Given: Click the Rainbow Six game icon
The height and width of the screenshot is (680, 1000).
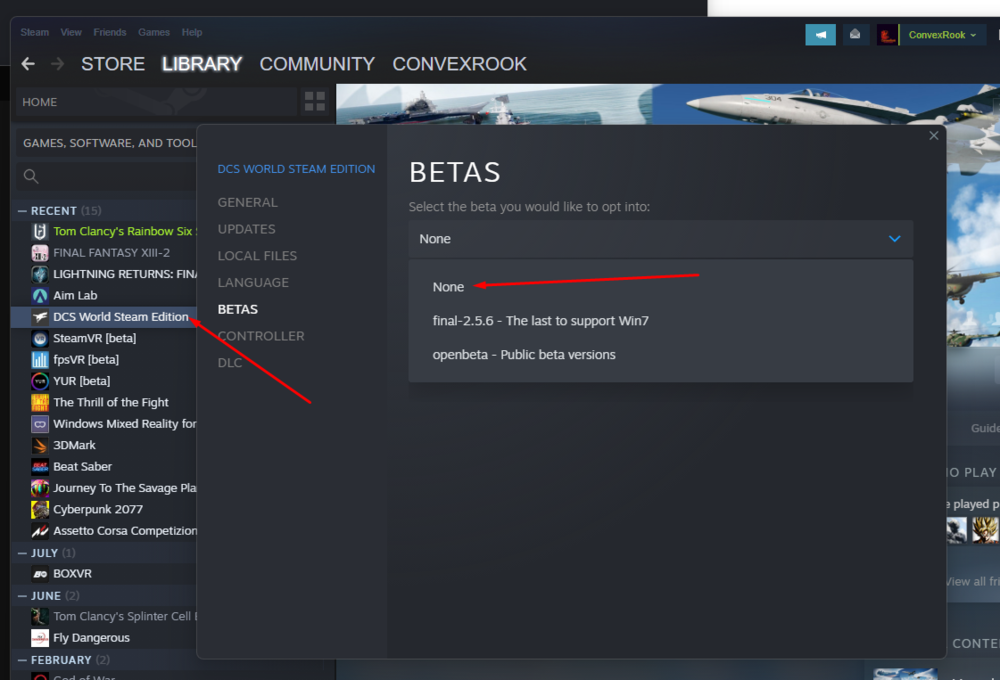Looking at the screenshot, I should 40,232.
